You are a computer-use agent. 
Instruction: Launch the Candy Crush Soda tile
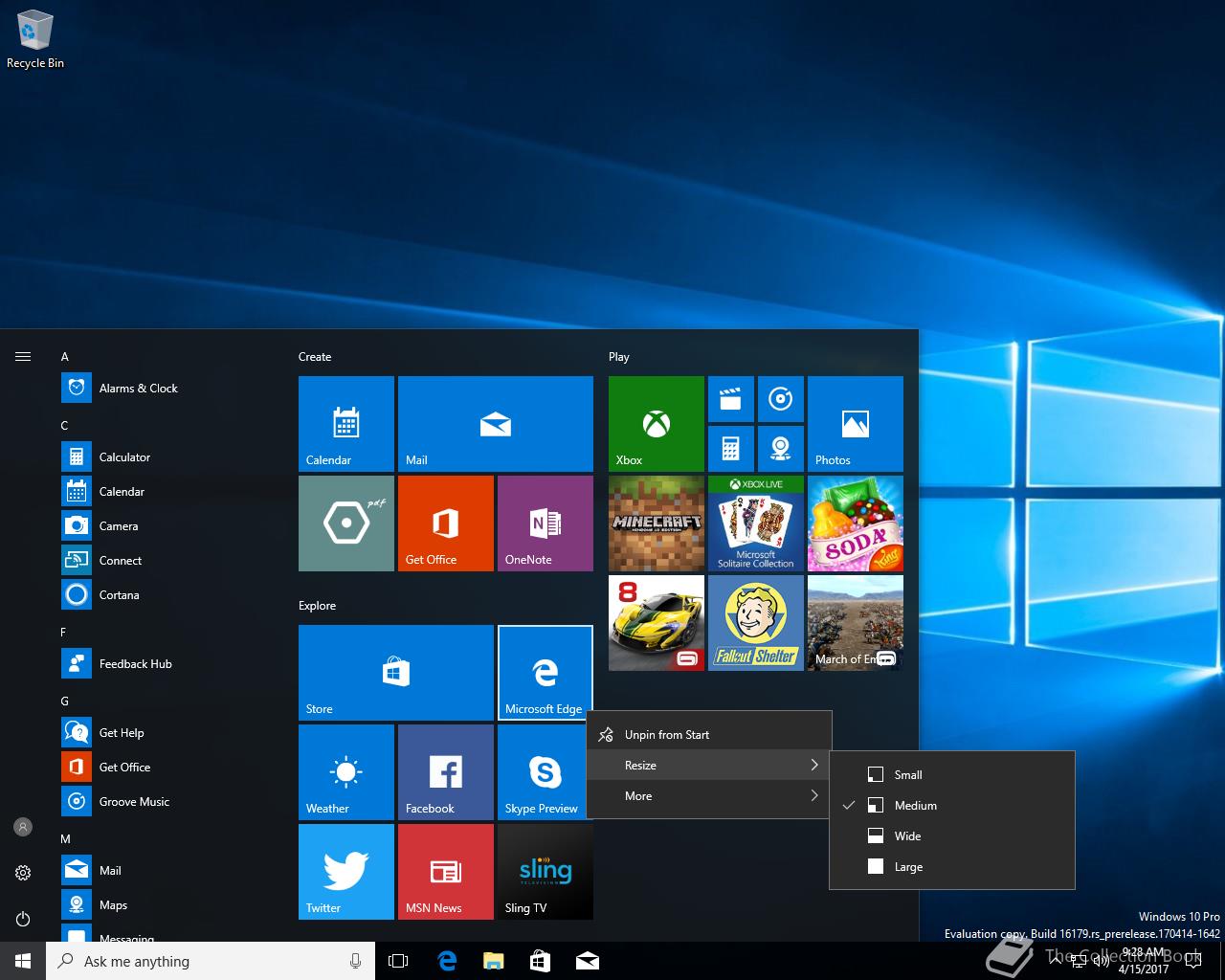click(856, 523)
